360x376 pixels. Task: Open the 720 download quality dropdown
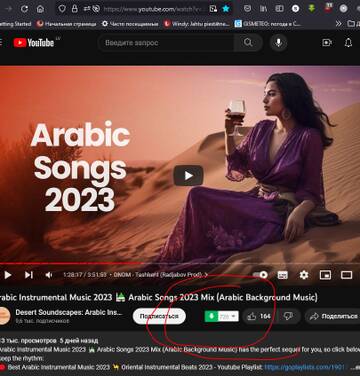point(228,316)
